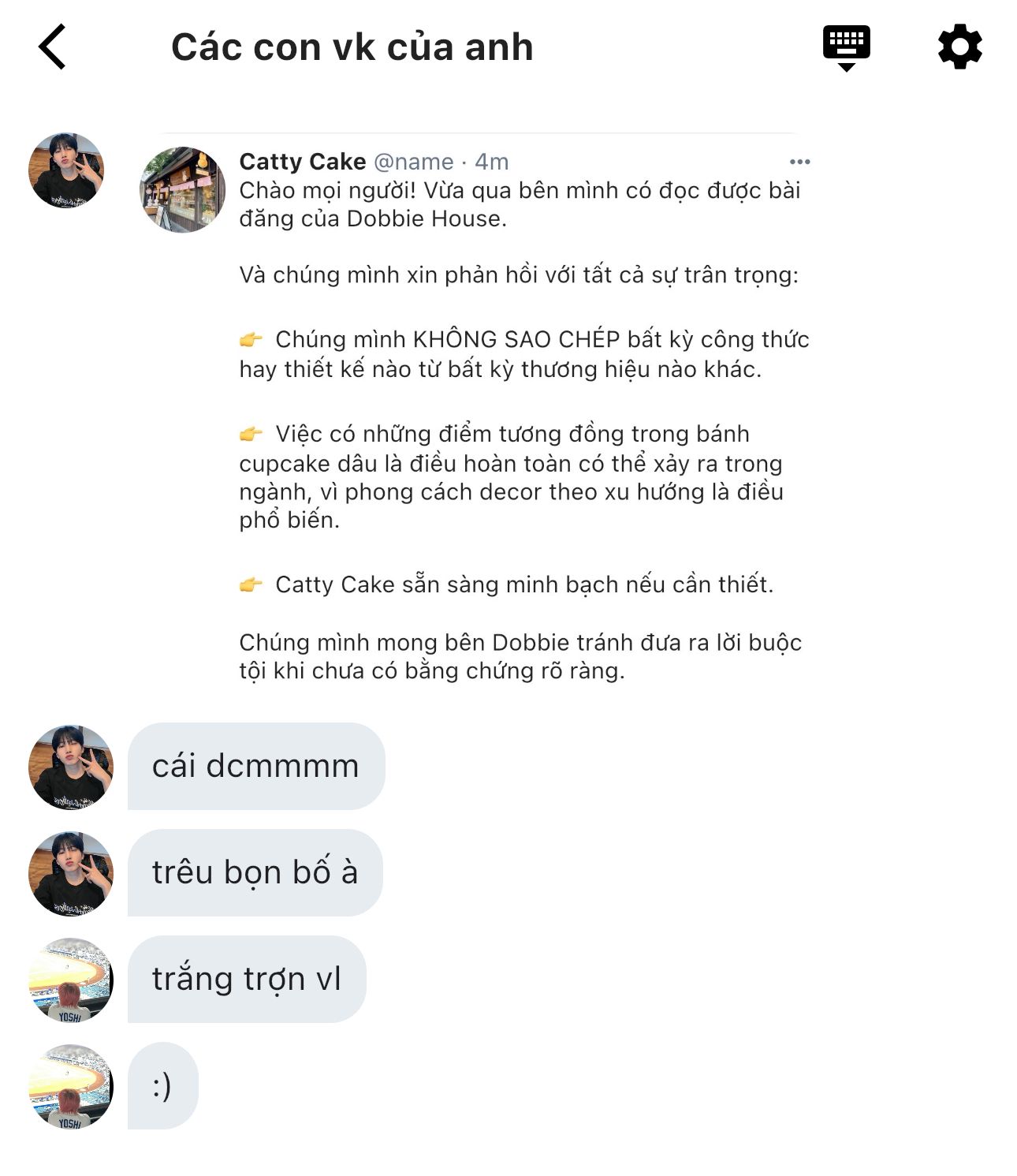Open sender avatar beside the shared tweet
This screenshot has height=1176, width=1017.
66,170
